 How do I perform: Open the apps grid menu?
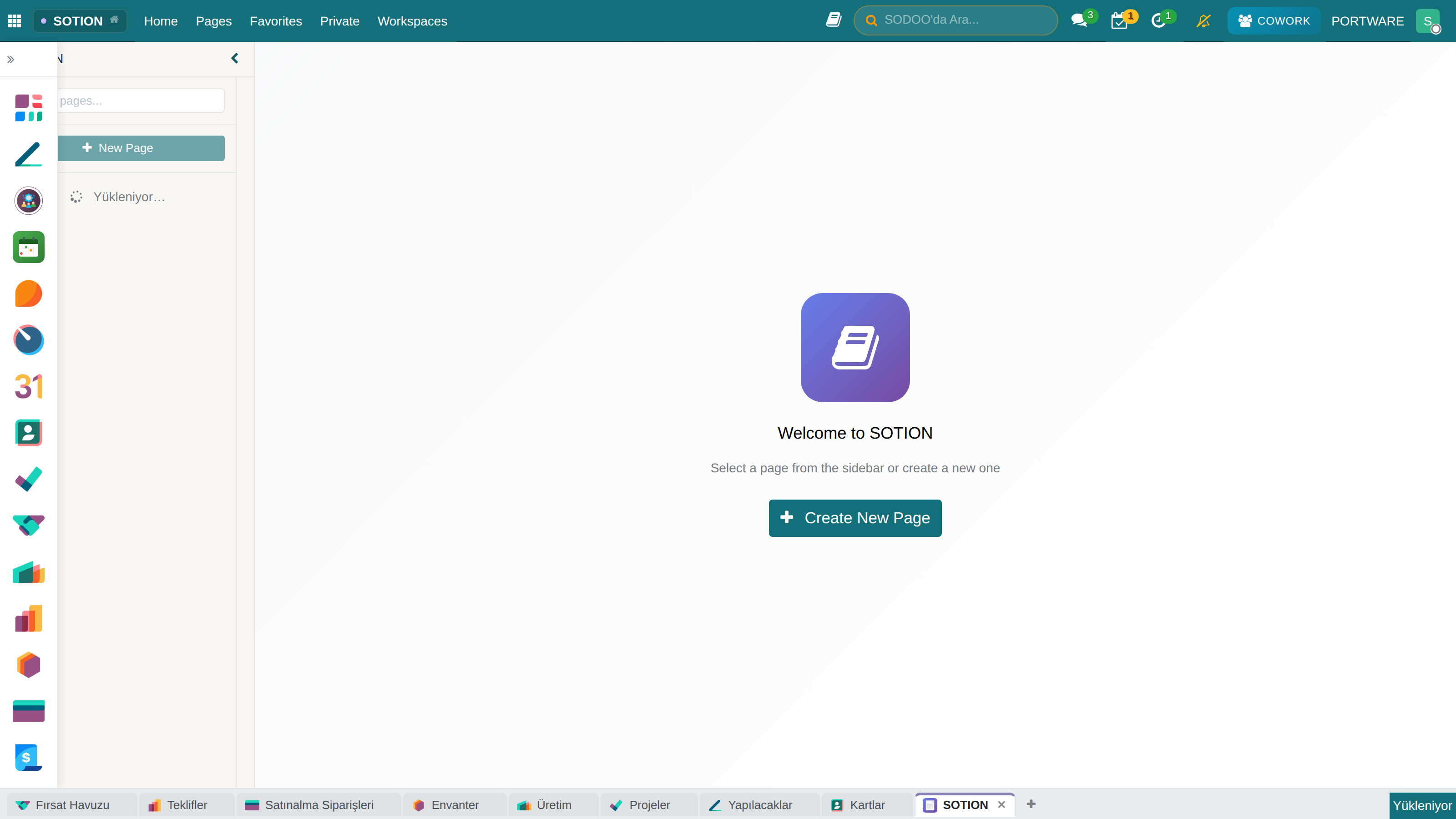click(15, 21)
